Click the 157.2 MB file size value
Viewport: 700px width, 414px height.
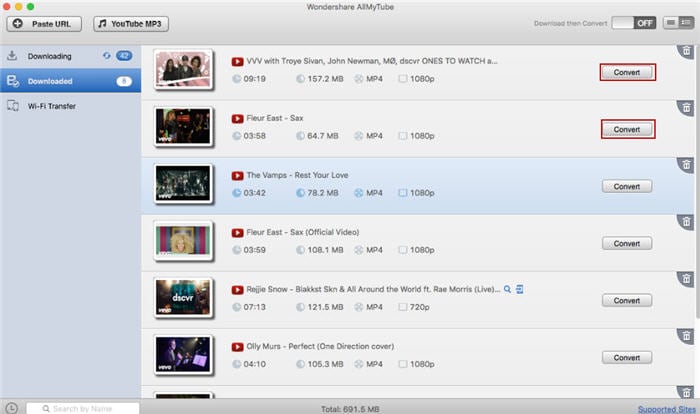[x=325, y=79]
